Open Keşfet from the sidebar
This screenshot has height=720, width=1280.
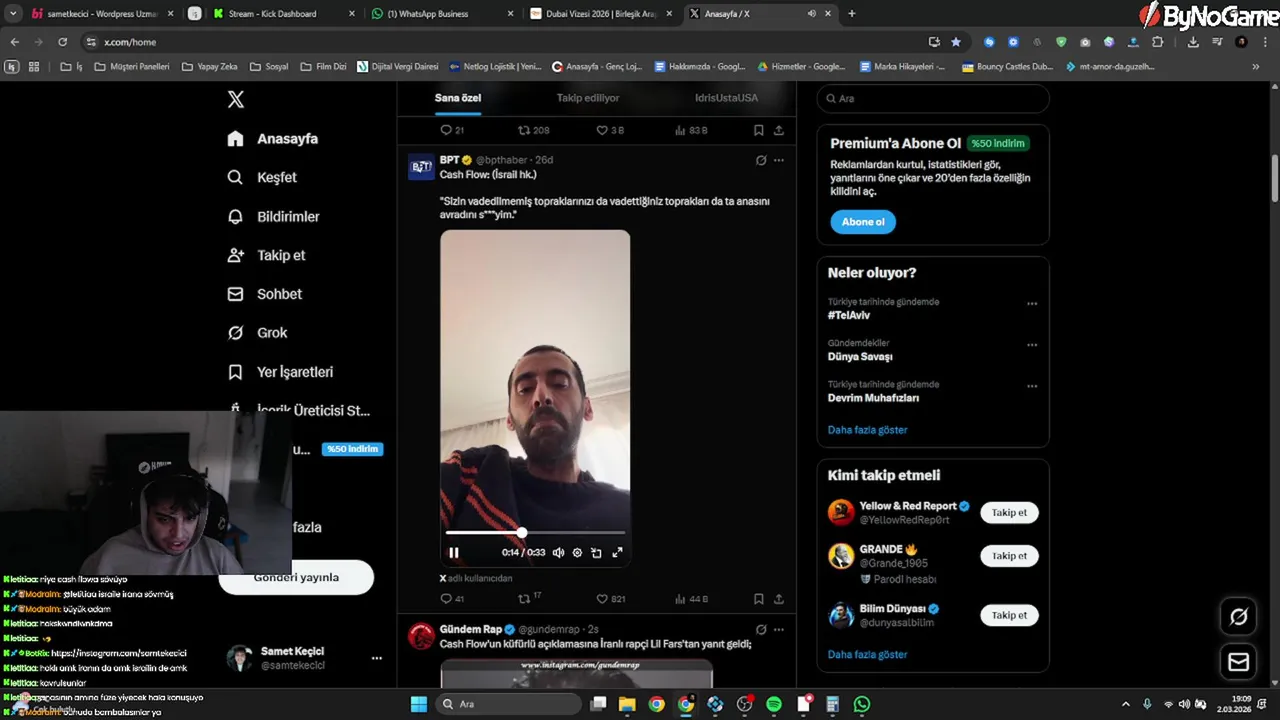tap(262, 177)
